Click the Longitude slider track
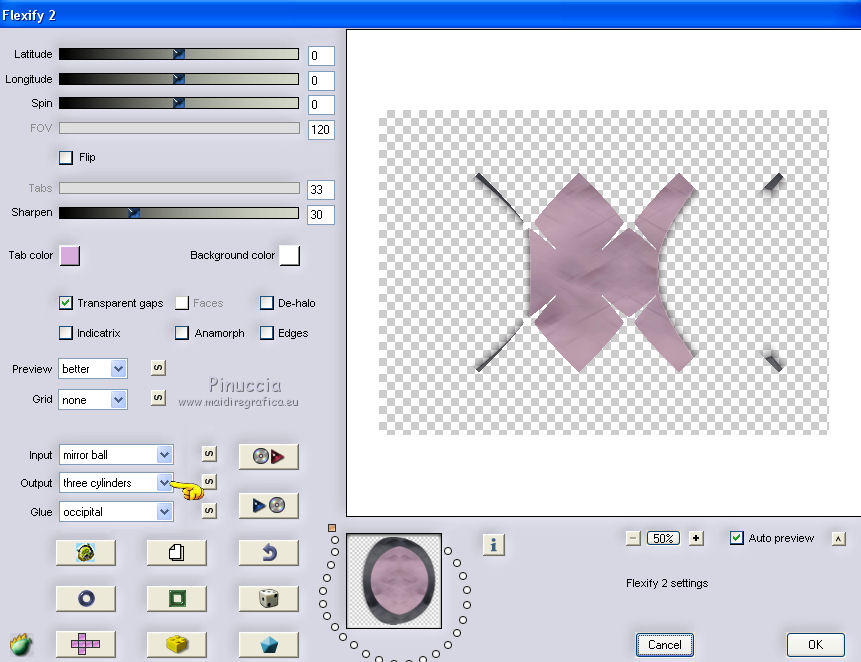This screenshot has height=662, width=861. click(179, 79)
